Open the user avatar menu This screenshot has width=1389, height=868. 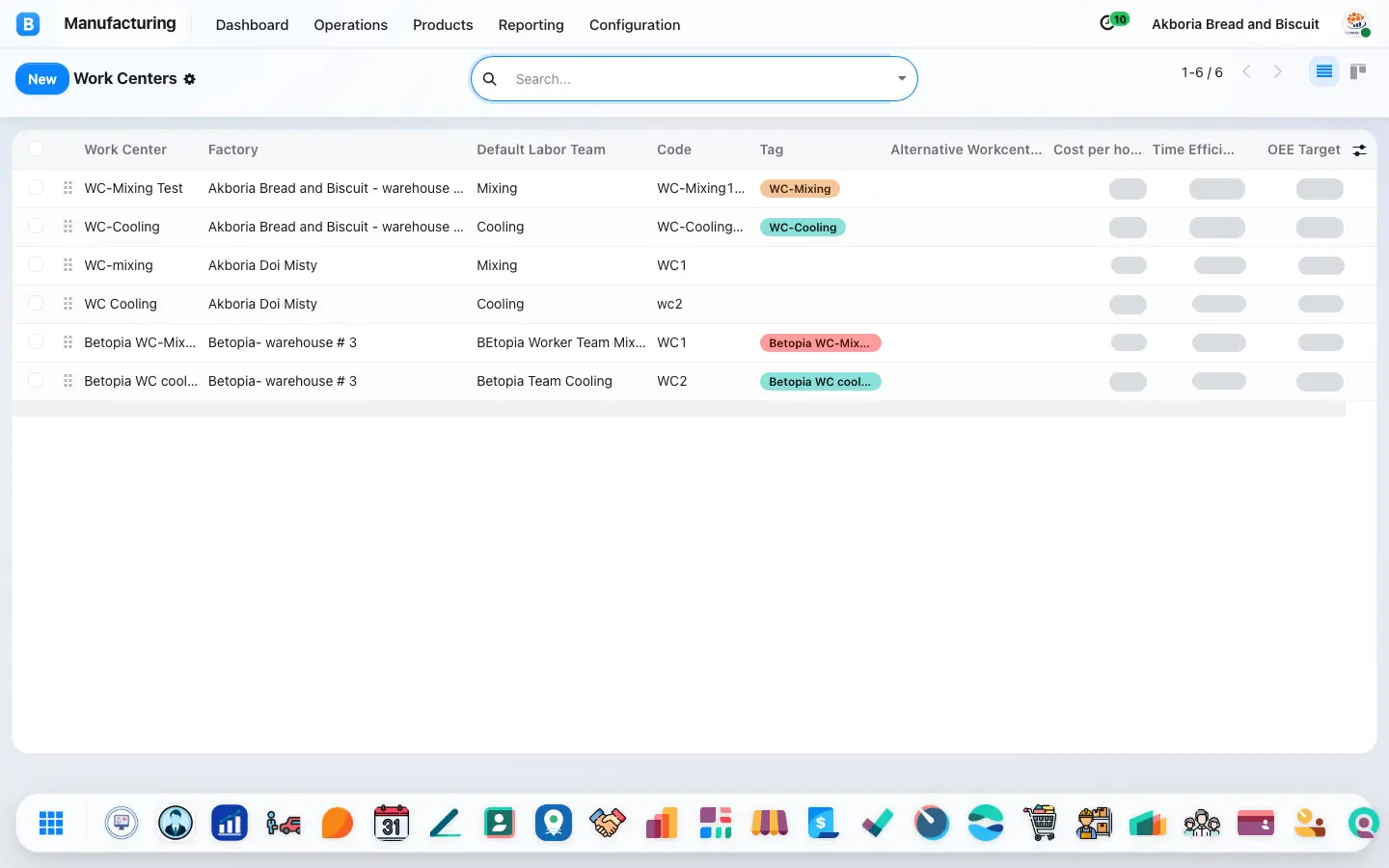click(1356, 24)
